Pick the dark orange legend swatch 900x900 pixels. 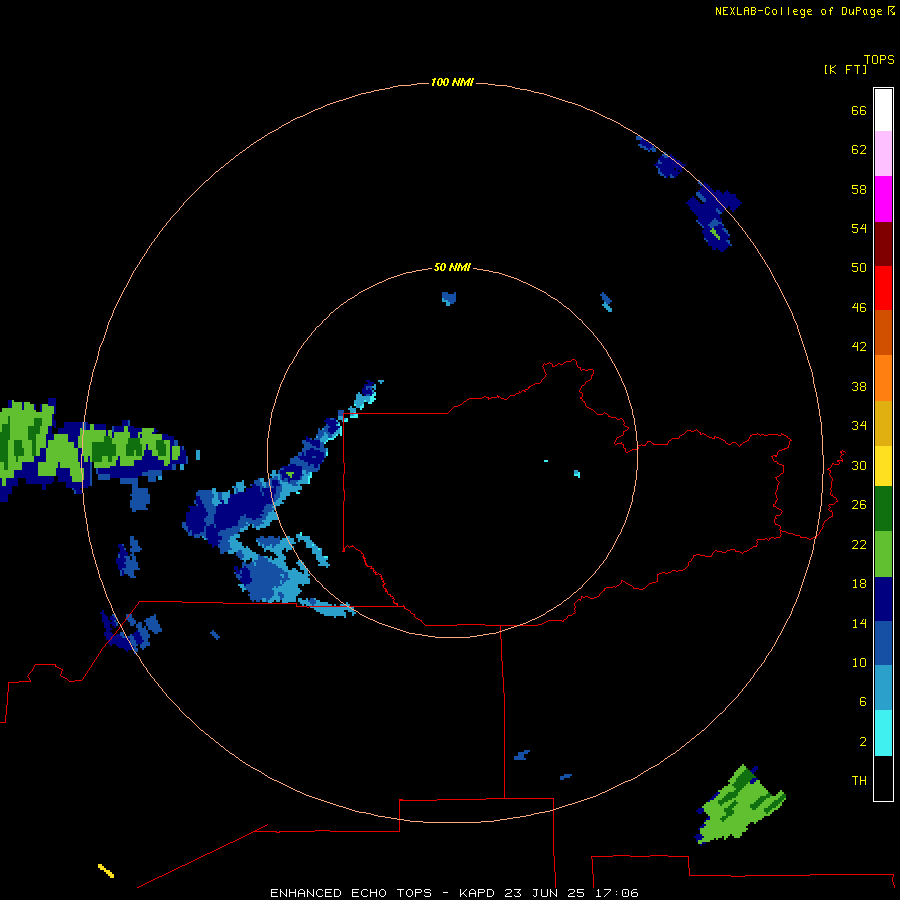(883, 333)
